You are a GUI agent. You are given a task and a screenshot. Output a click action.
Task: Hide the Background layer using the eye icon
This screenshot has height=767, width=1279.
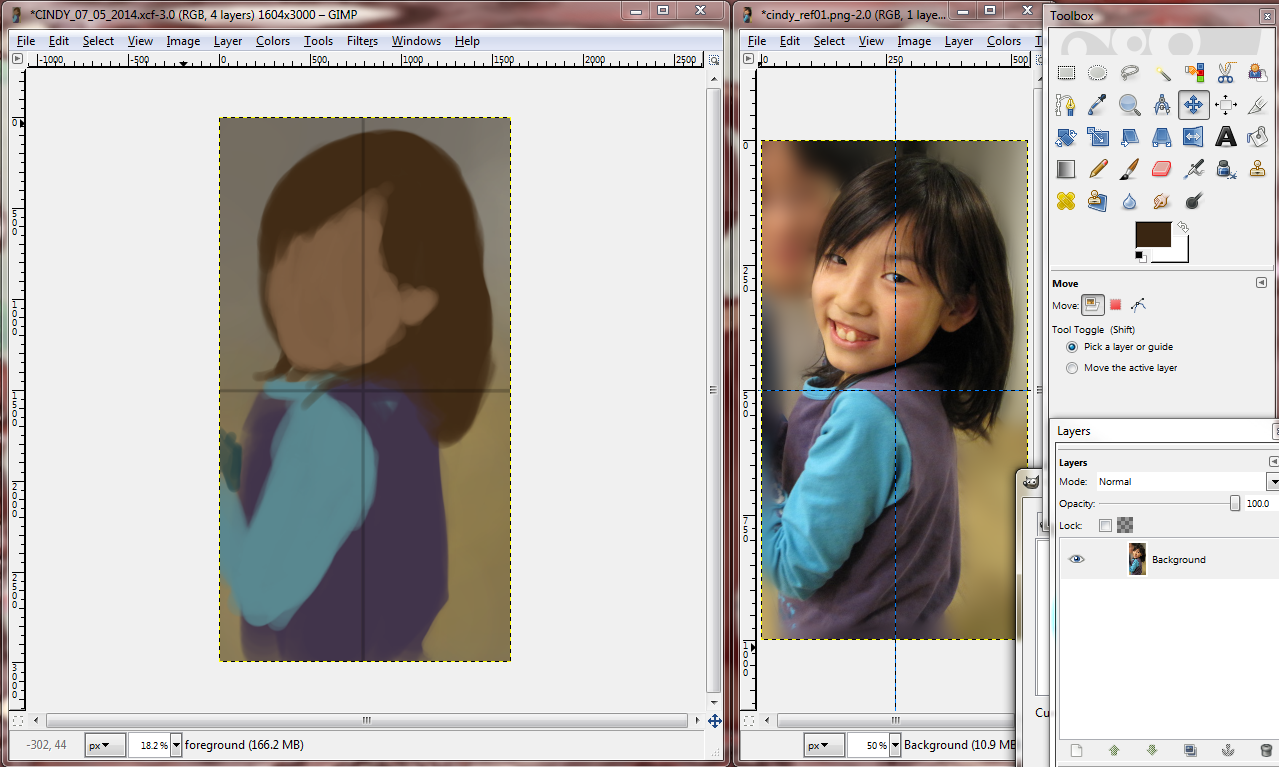[1076, 559]
